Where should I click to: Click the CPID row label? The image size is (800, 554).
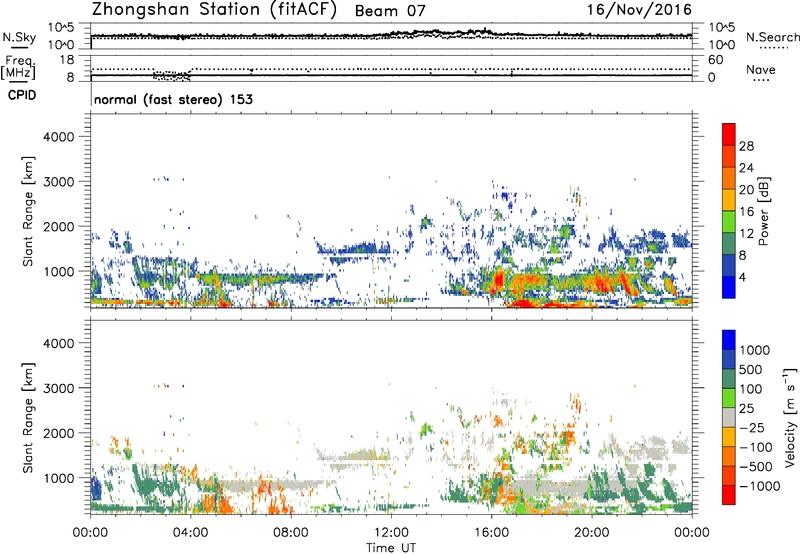21,95
